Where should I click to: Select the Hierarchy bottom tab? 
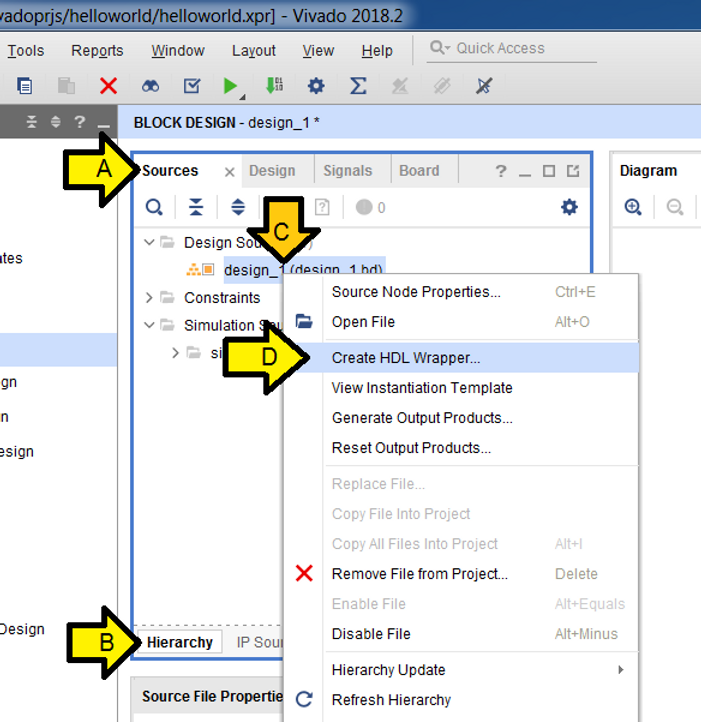pyautogui.click(x=180, y=642)
